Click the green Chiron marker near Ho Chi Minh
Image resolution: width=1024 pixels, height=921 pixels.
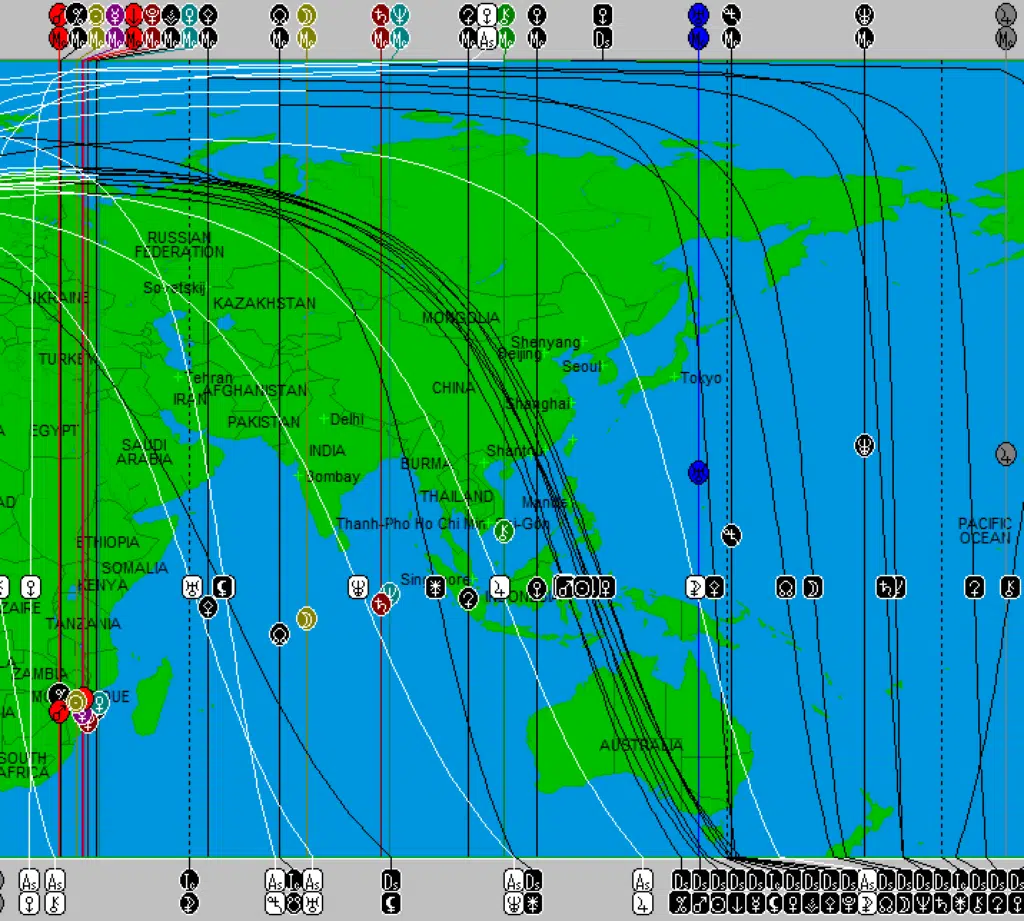[504, 531]
